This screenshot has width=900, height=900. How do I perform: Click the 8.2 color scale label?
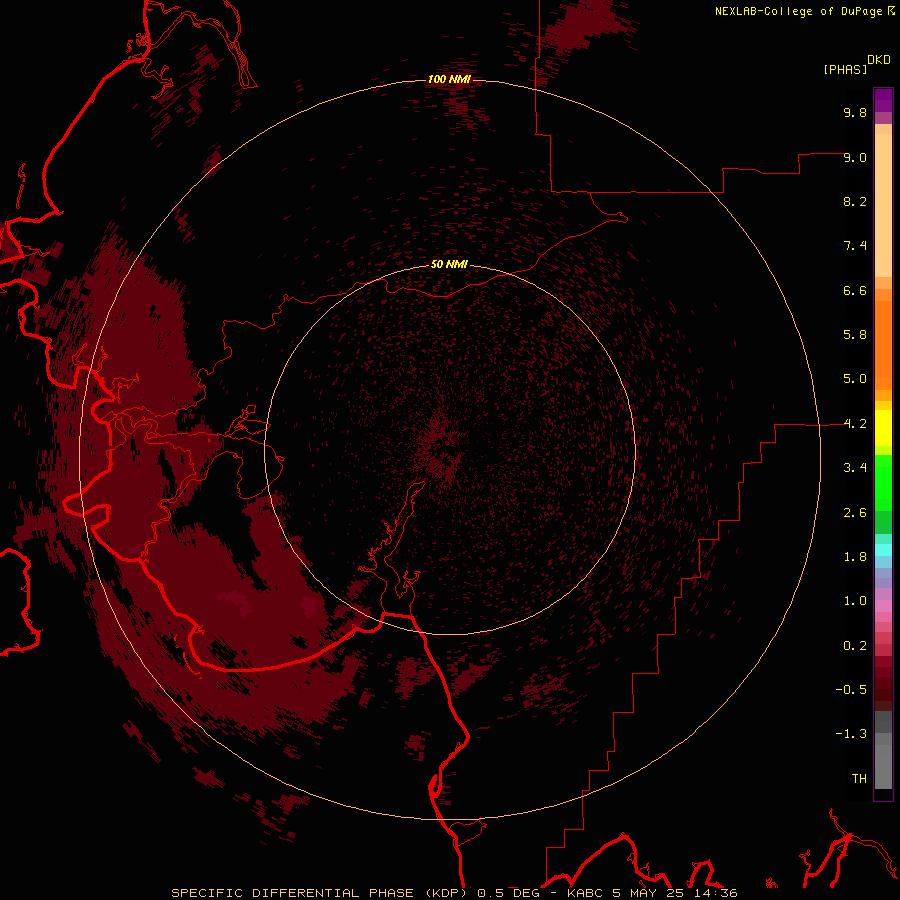855,201
